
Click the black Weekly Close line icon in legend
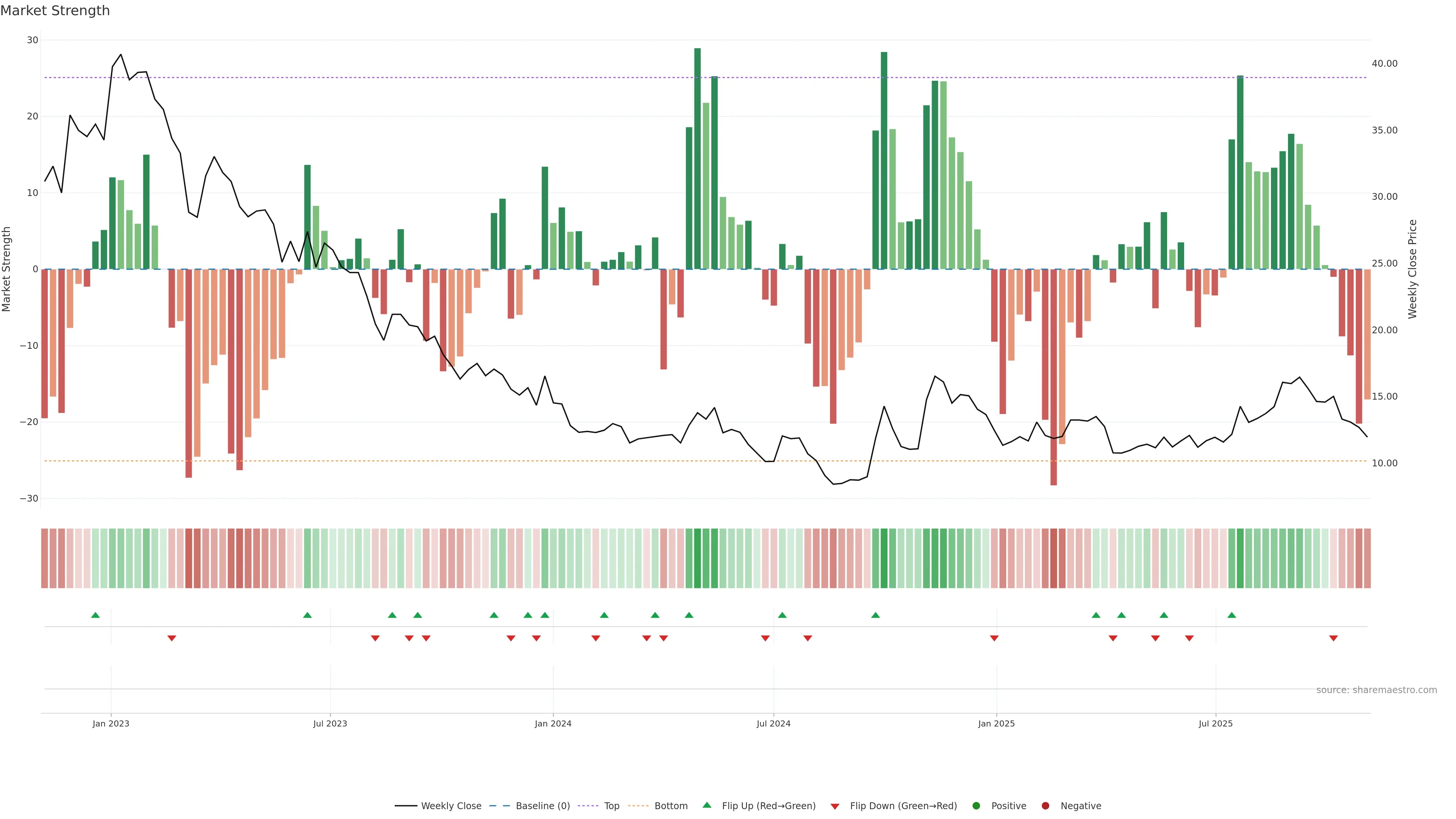point(406,805)
